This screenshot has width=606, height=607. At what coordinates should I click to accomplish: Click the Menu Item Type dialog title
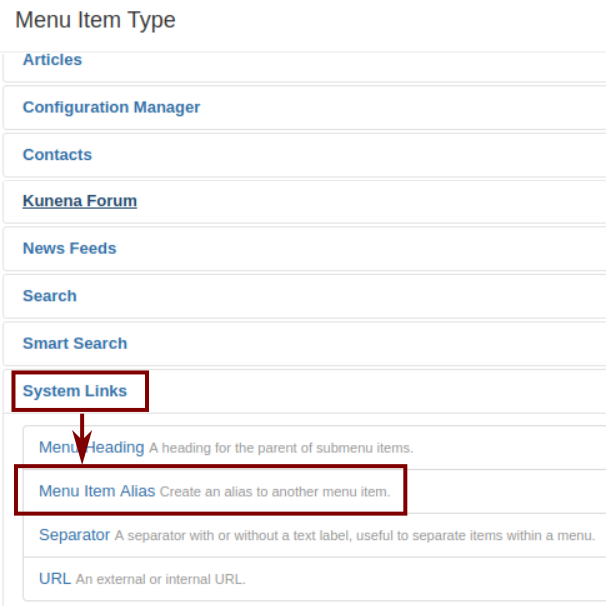click(x=95, y=20)
